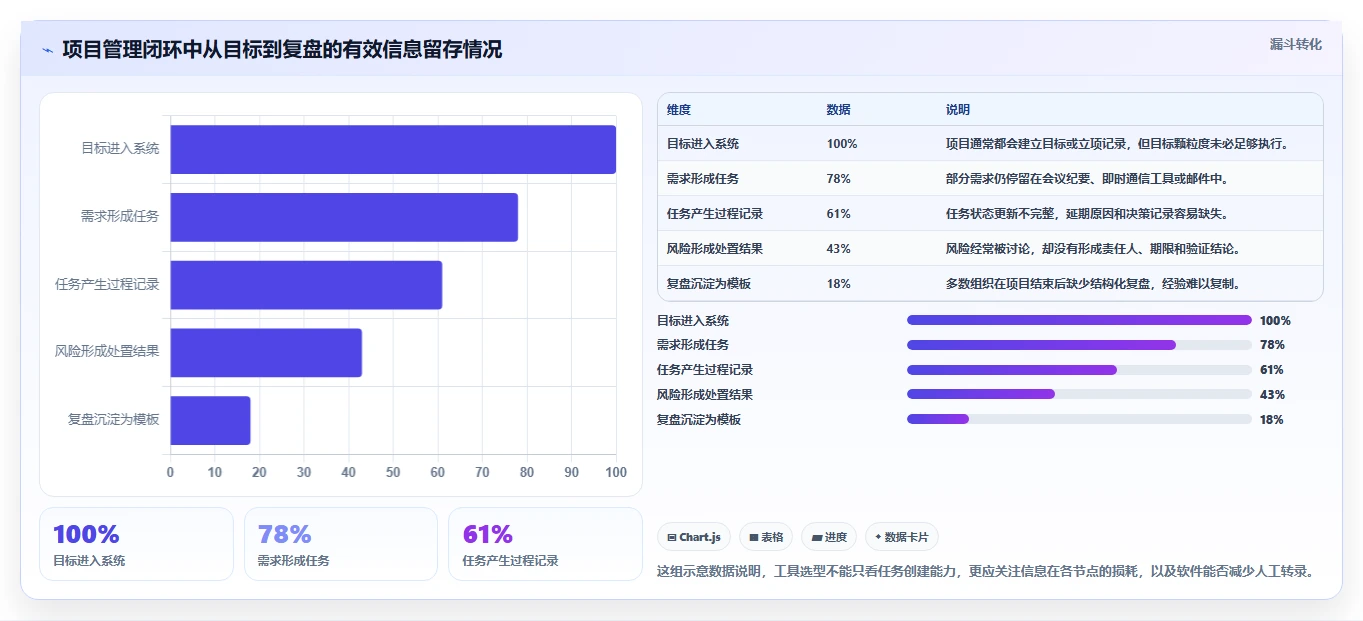Image resolution: width=1363 pixels, height=621 pixels.
Task: Click the 需求形成任务 78% progress bar
Action: click(1079, 345)
